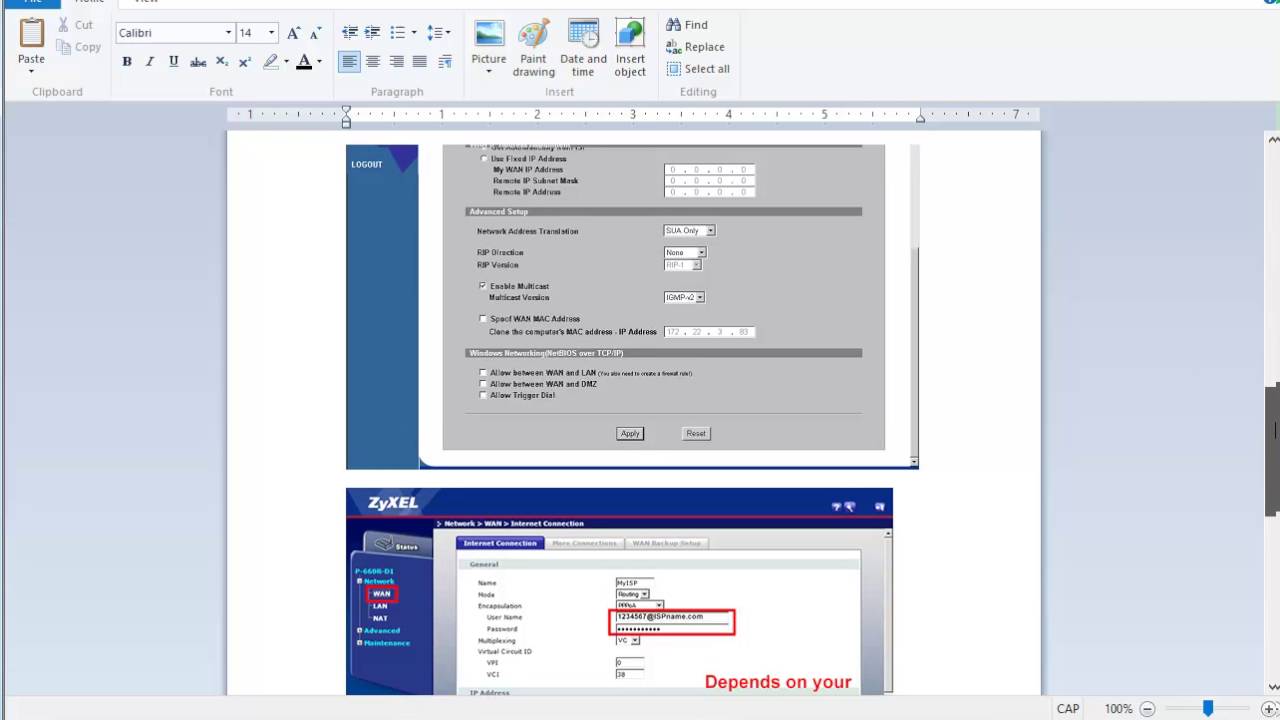Toggle bold formatting
Screen dimensions: 1280x720
click(x=127, y=62)
